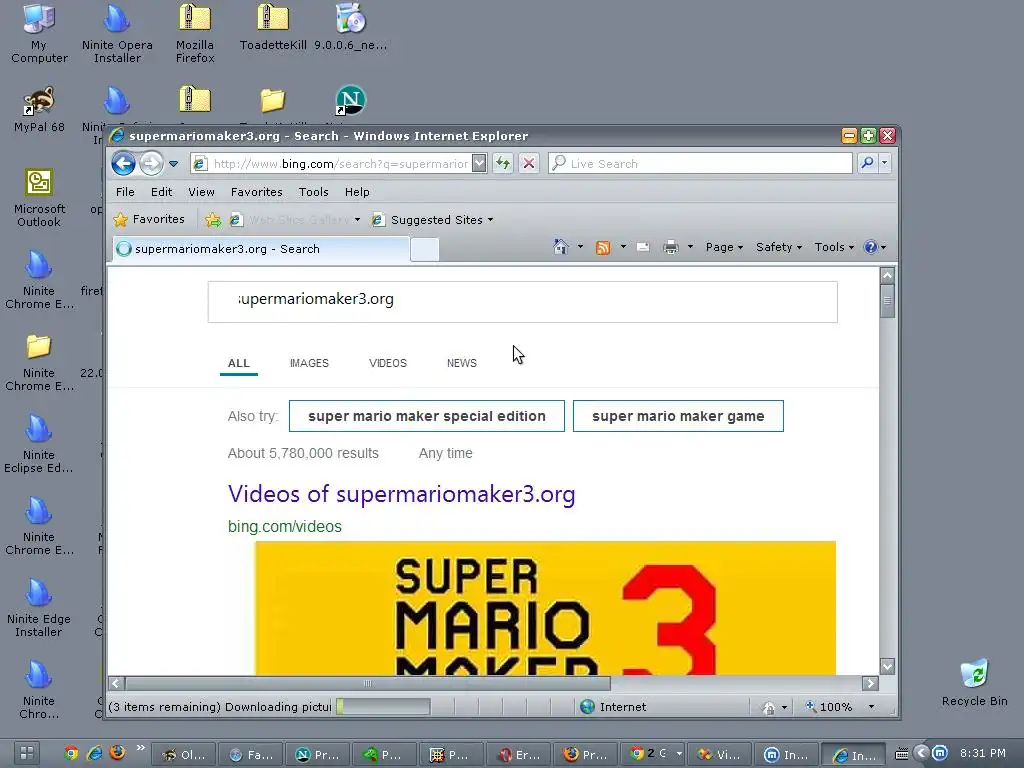1024x768 pixels.
Task: Open the Safety dropdown menu
Action: click(778, 247)
